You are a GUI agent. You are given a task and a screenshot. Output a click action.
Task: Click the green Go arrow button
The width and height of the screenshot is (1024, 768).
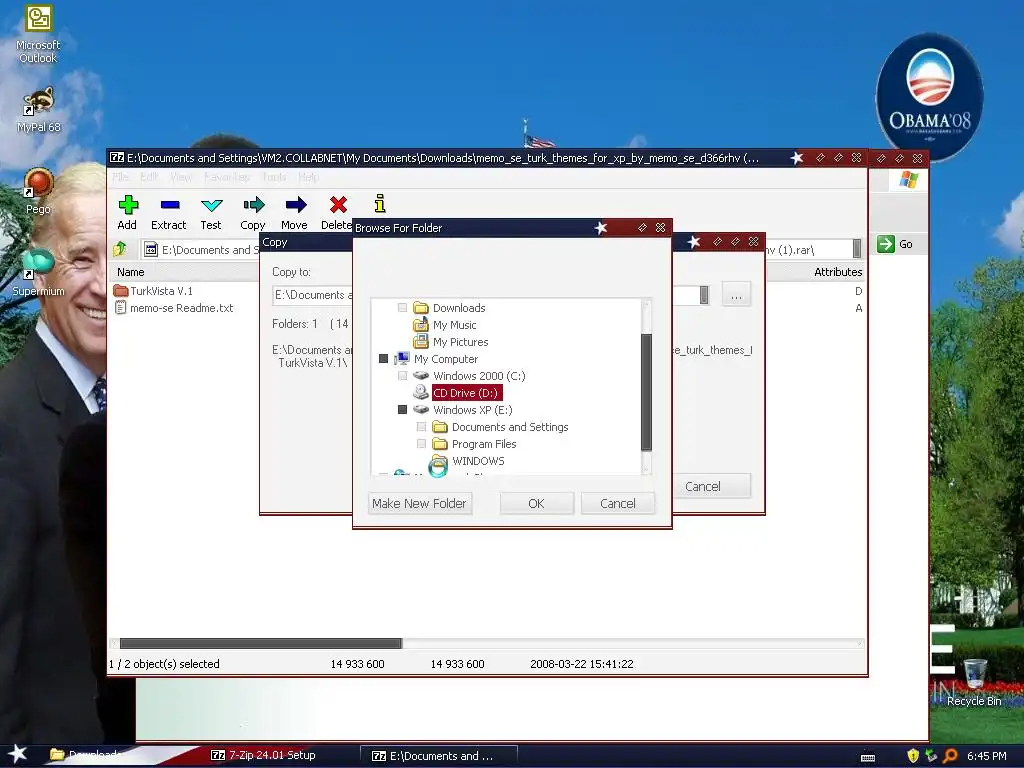point(886,244)
